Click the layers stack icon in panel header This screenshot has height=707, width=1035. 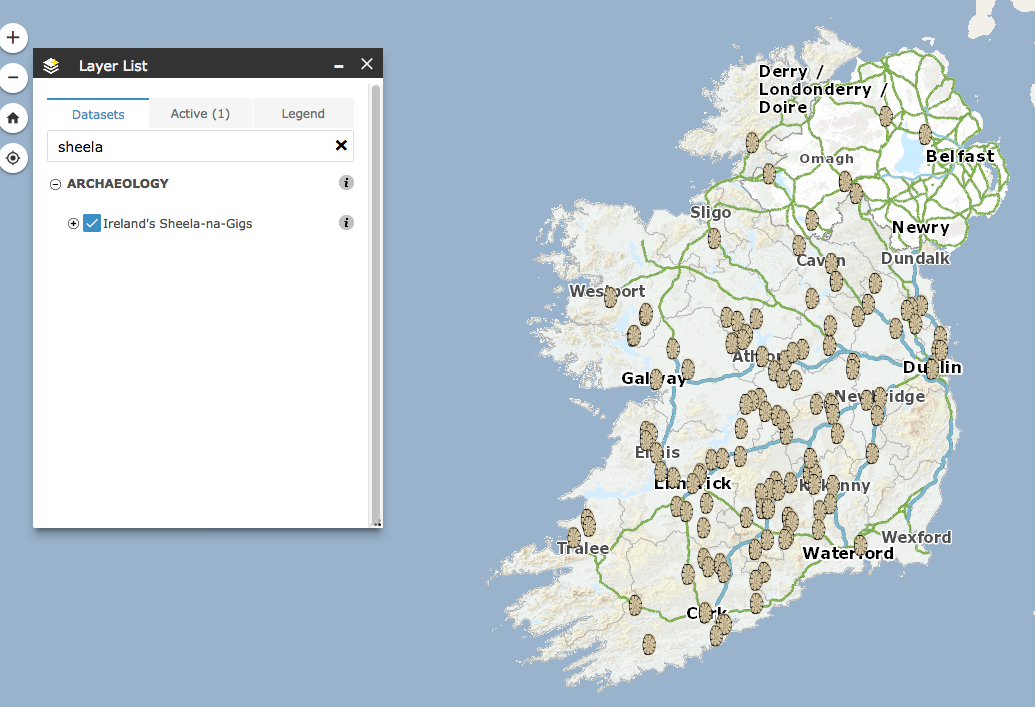pyautogui.click(x=52, y=66)
